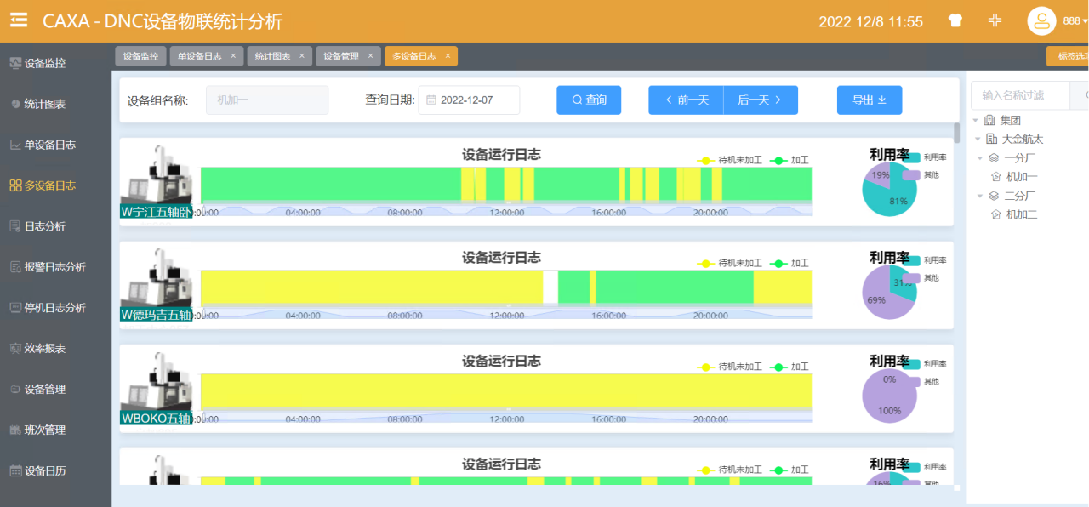This screenshot has height=507, width=1089.
Task: Click the 输入名称过滤 filter input
Action: click(1020, 96)
